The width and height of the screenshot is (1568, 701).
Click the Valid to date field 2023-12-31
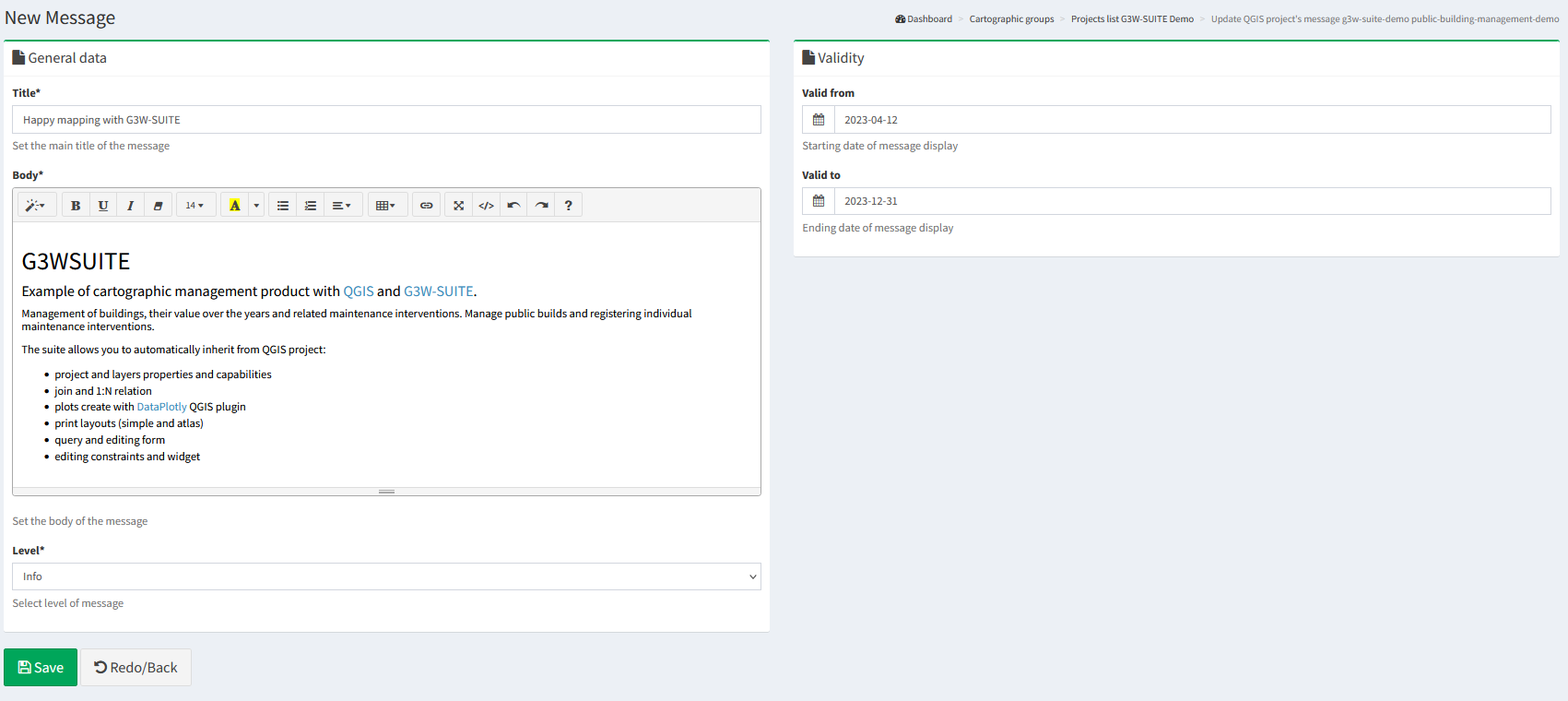(x=1193, y=201)
